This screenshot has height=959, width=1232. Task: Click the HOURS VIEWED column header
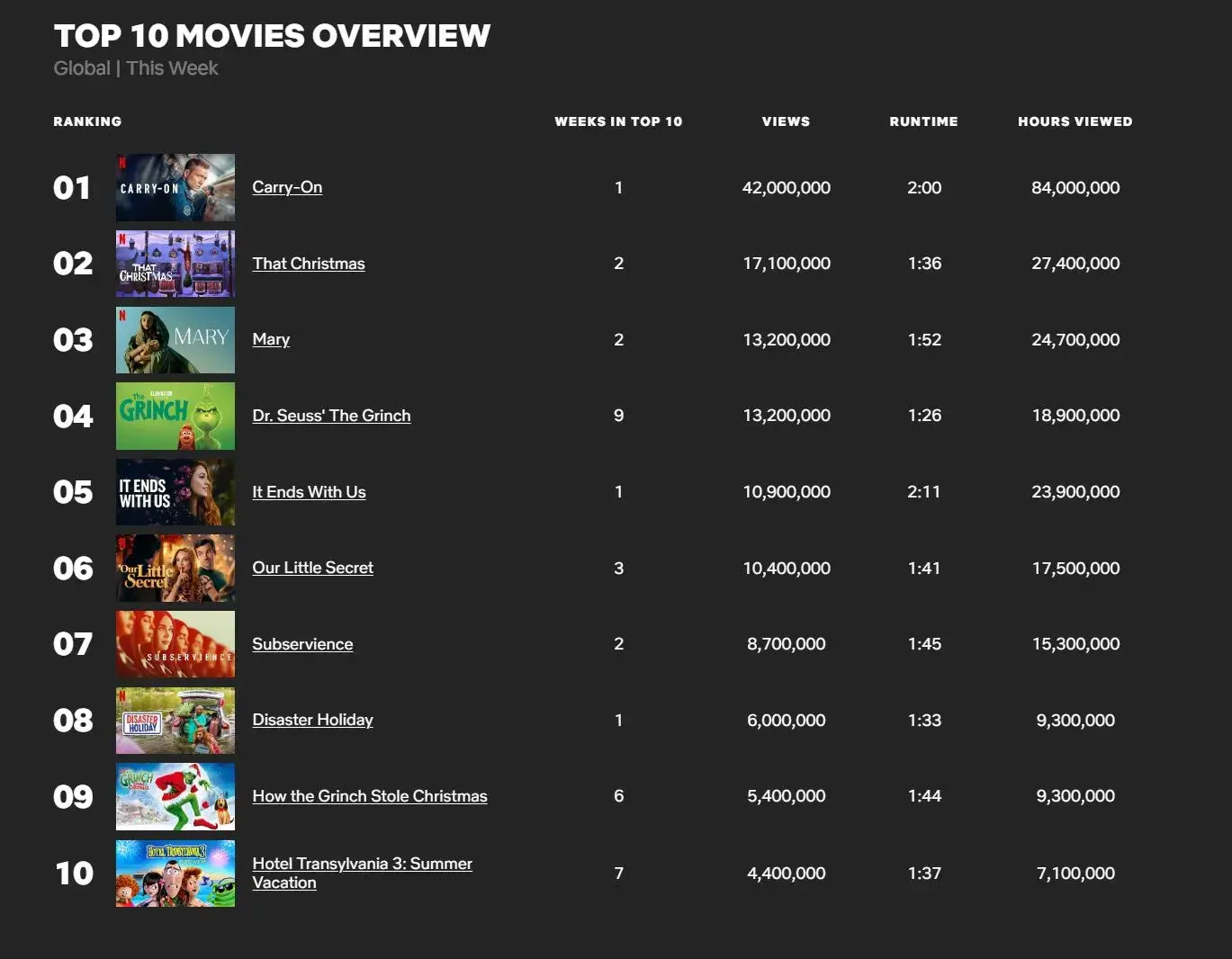pos(1075,121)
